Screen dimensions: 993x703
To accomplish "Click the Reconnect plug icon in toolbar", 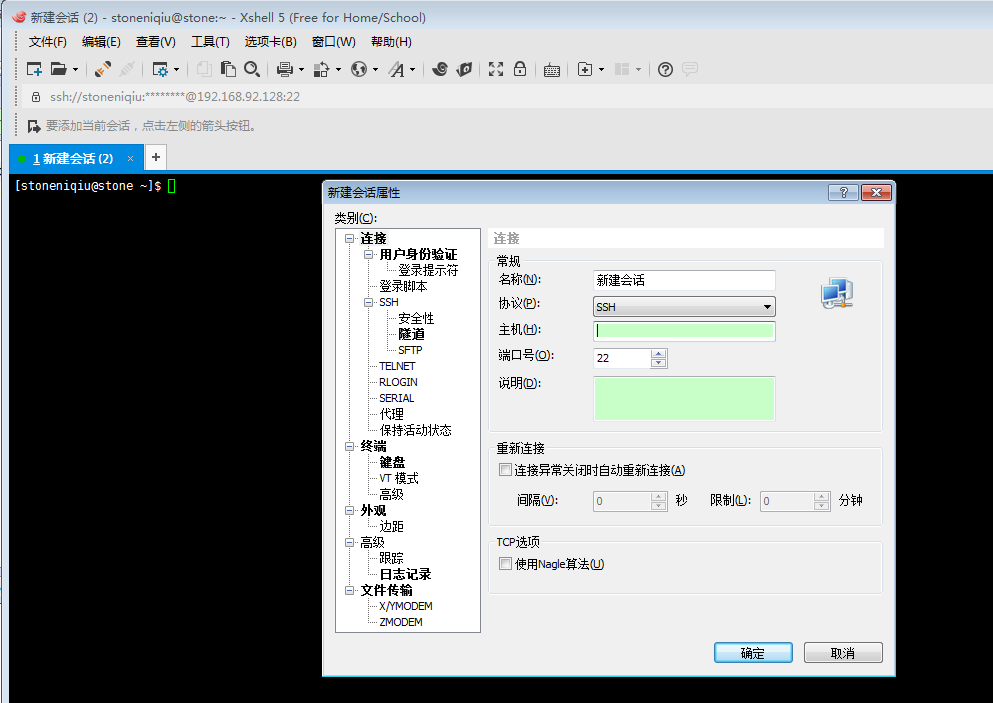I will (103, 69).
